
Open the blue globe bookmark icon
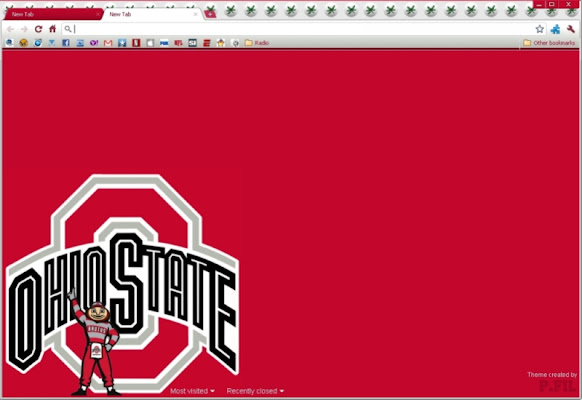point(37,43)
